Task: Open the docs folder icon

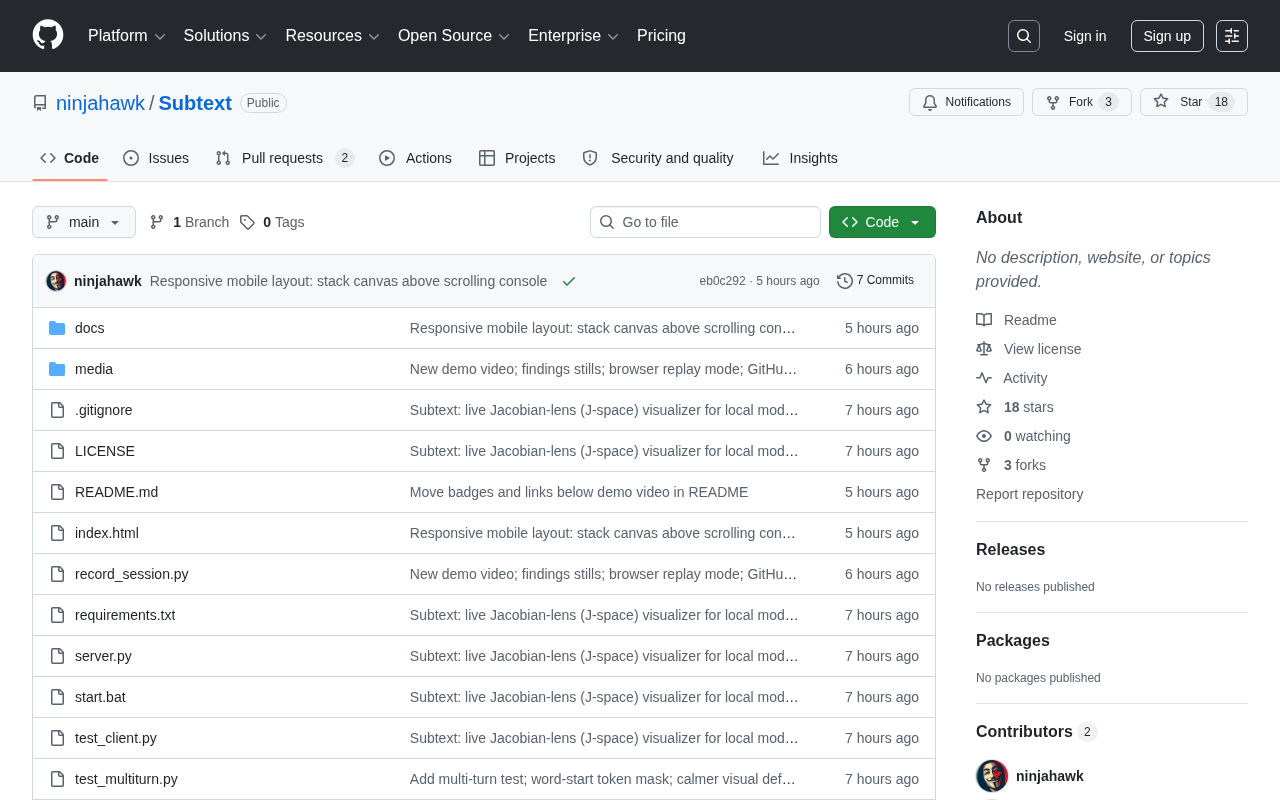Action: coord(57,328)
